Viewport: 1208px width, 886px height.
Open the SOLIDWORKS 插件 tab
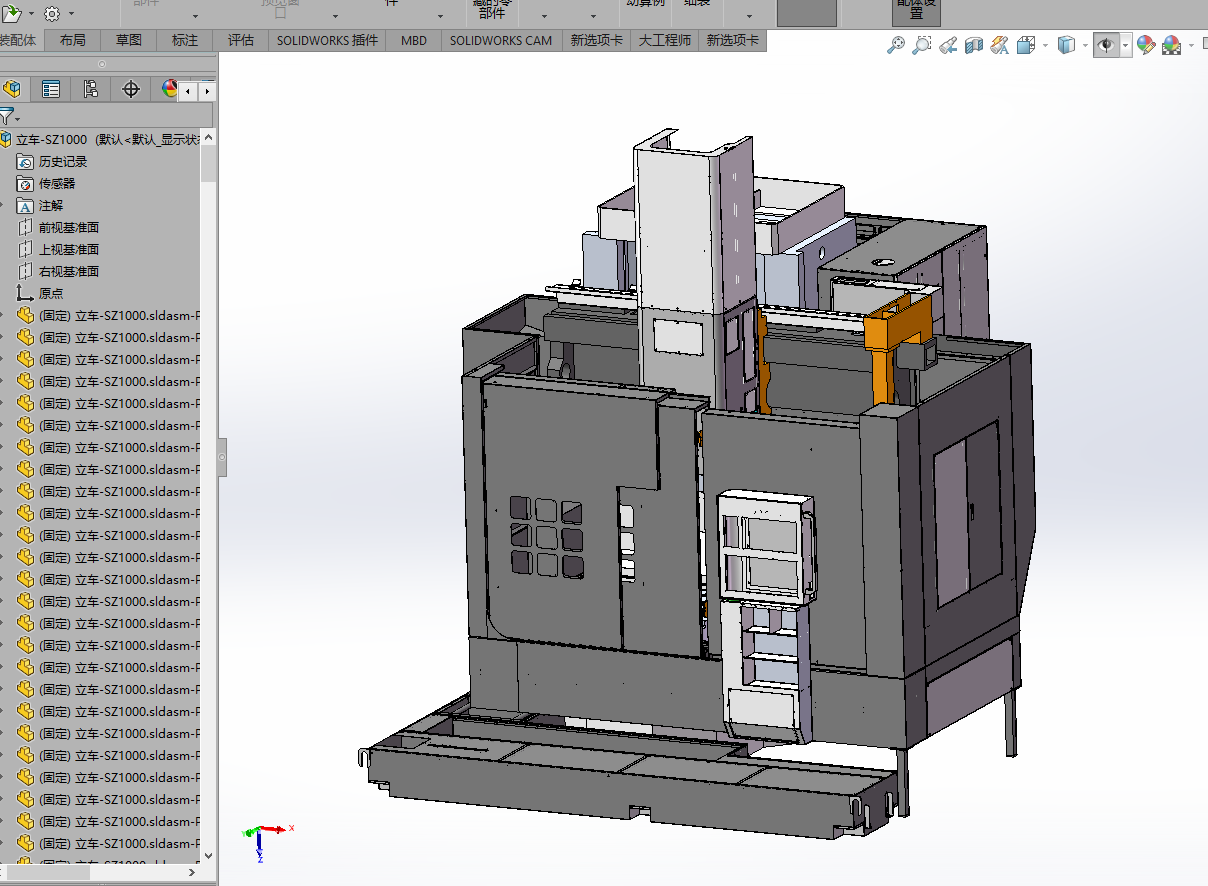click(x=328, y=41)
